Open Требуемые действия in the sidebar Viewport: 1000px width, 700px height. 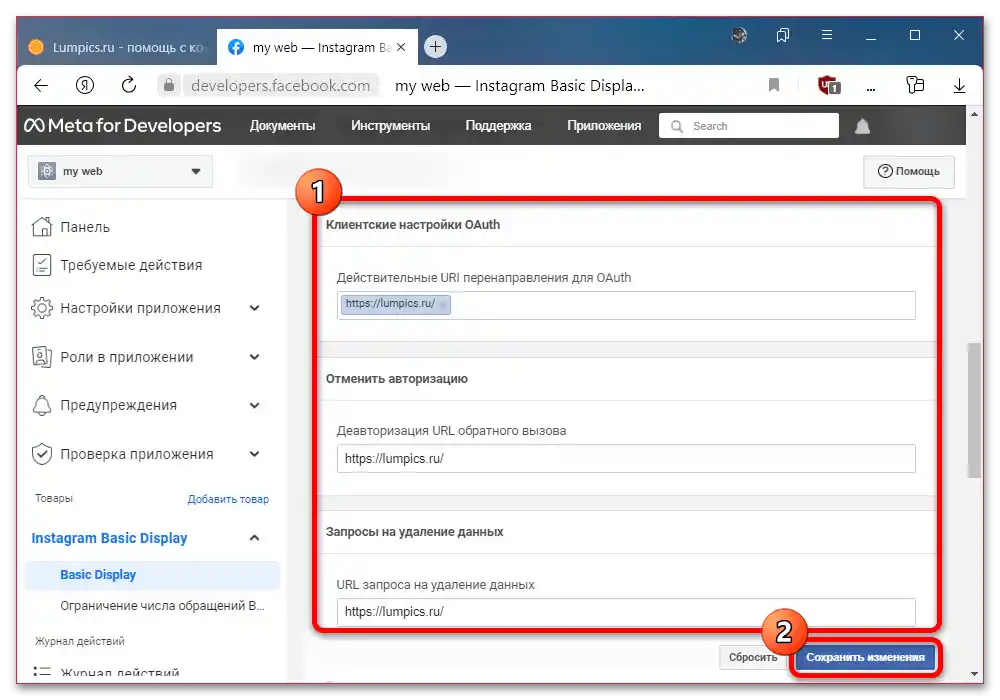[x=131, y=265]
